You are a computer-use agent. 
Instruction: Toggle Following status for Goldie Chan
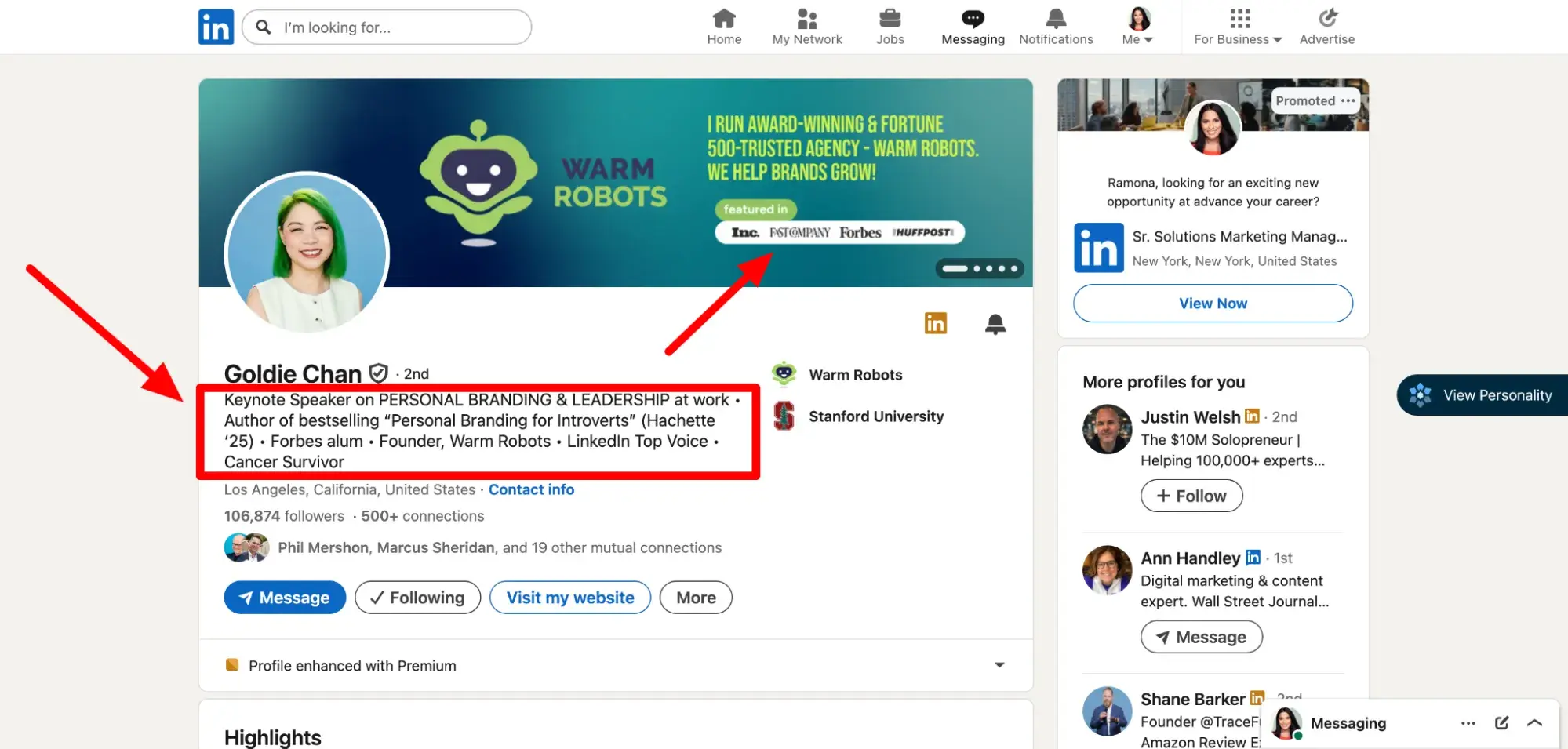[417, 597]
